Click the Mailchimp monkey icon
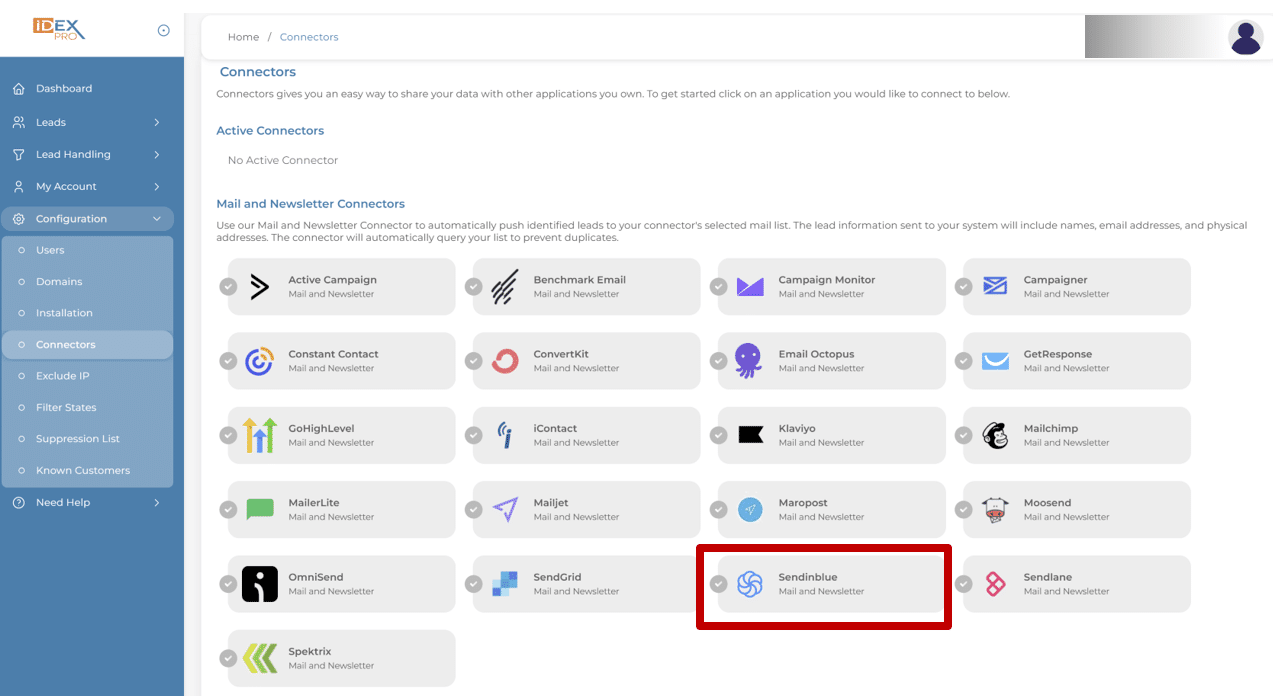This screenshot has height=696, width=1273. [995, 435]
